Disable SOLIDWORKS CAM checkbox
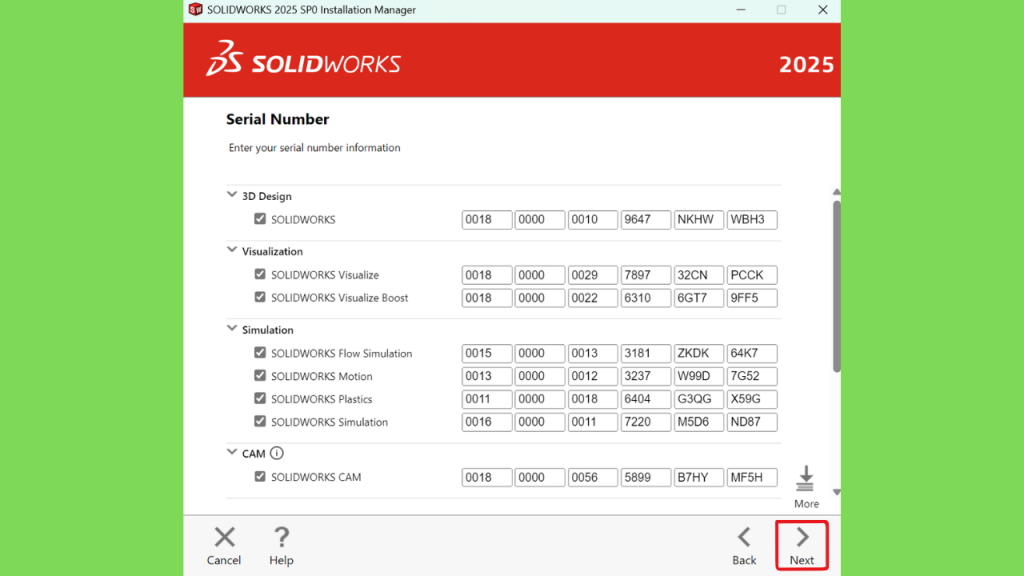Screen dimensions: 1024x576 260,477
